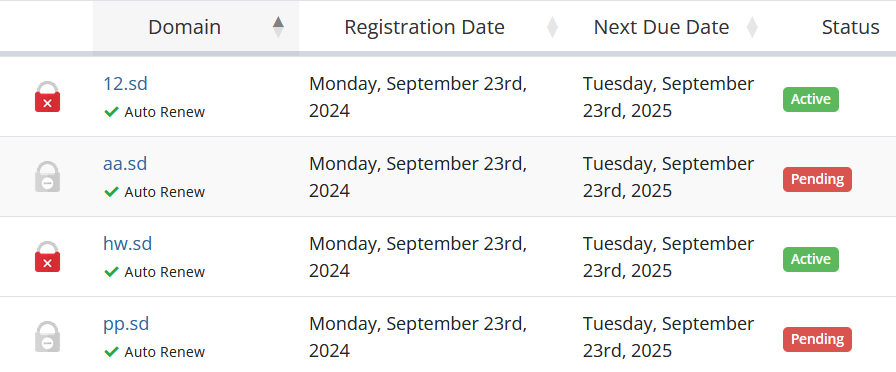Viewport: 896px width, 372px height.
Task: Click the Pending badge for aa.sd
Action: pyautogui.click(x=817, y=179)
